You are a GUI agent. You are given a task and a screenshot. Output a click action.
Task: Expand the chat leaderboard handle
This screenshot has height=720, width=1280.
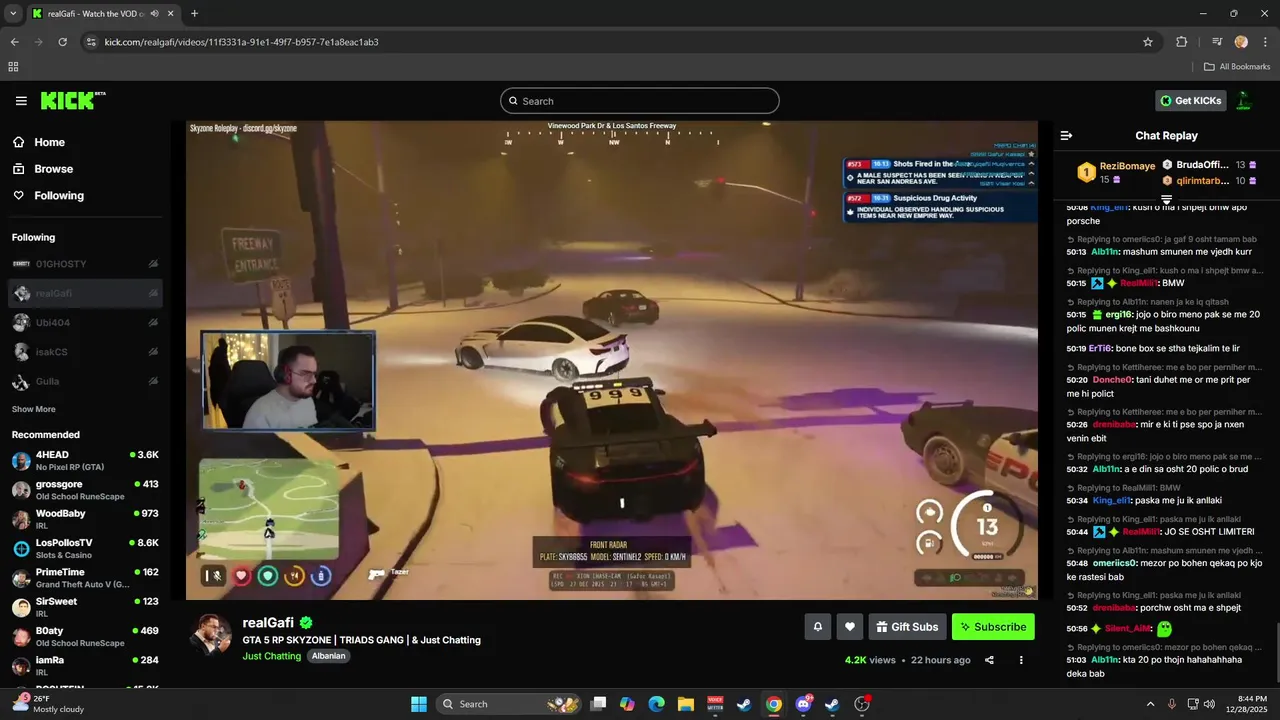click(x=1166, y=200)
